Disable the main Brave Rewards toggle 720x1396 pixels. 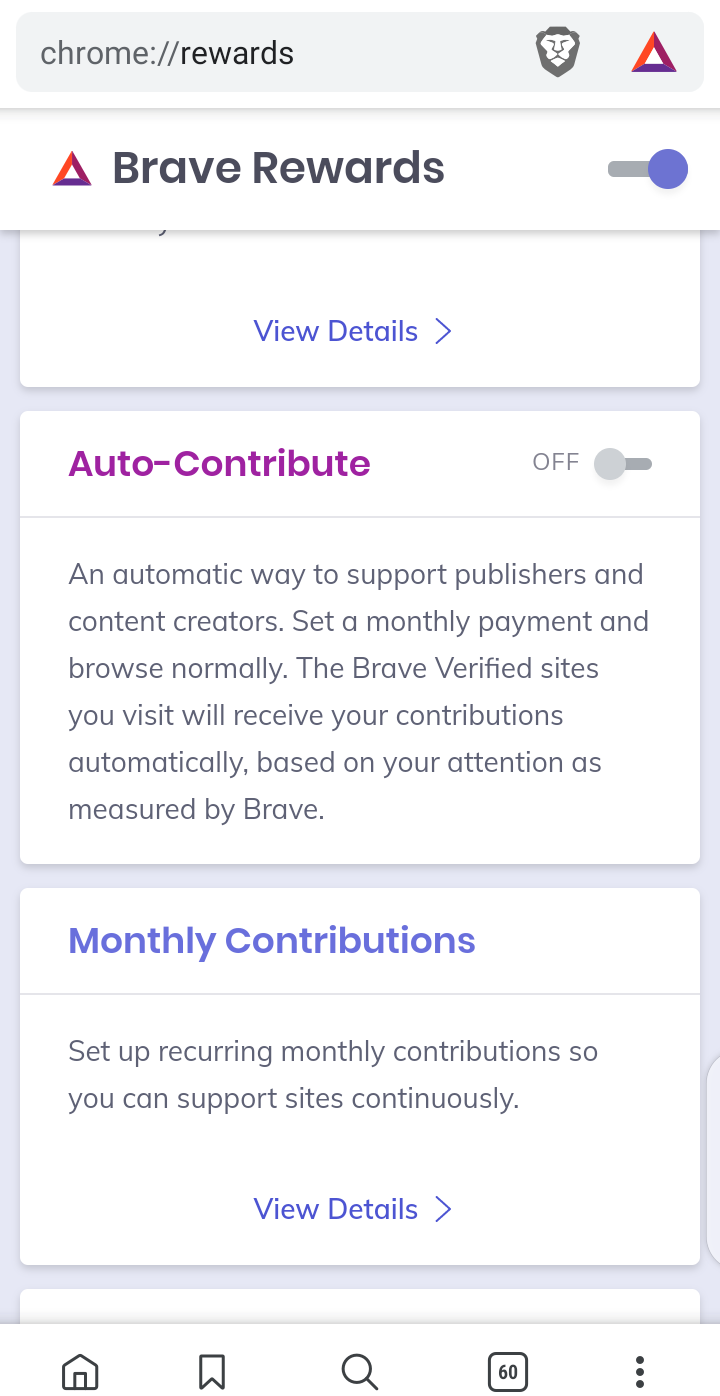pos(650,169)
